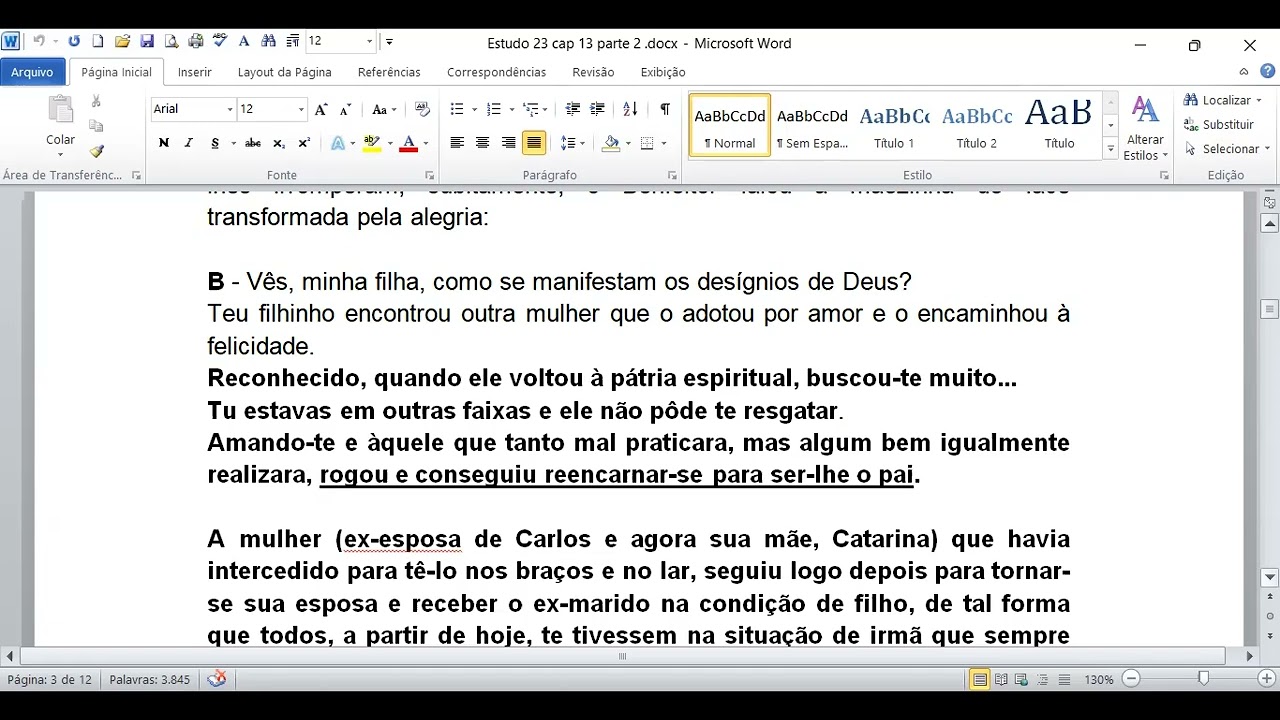Toggle justified alignment
The height and width of the screenshot is (720, 1280).
coord(534,144)
